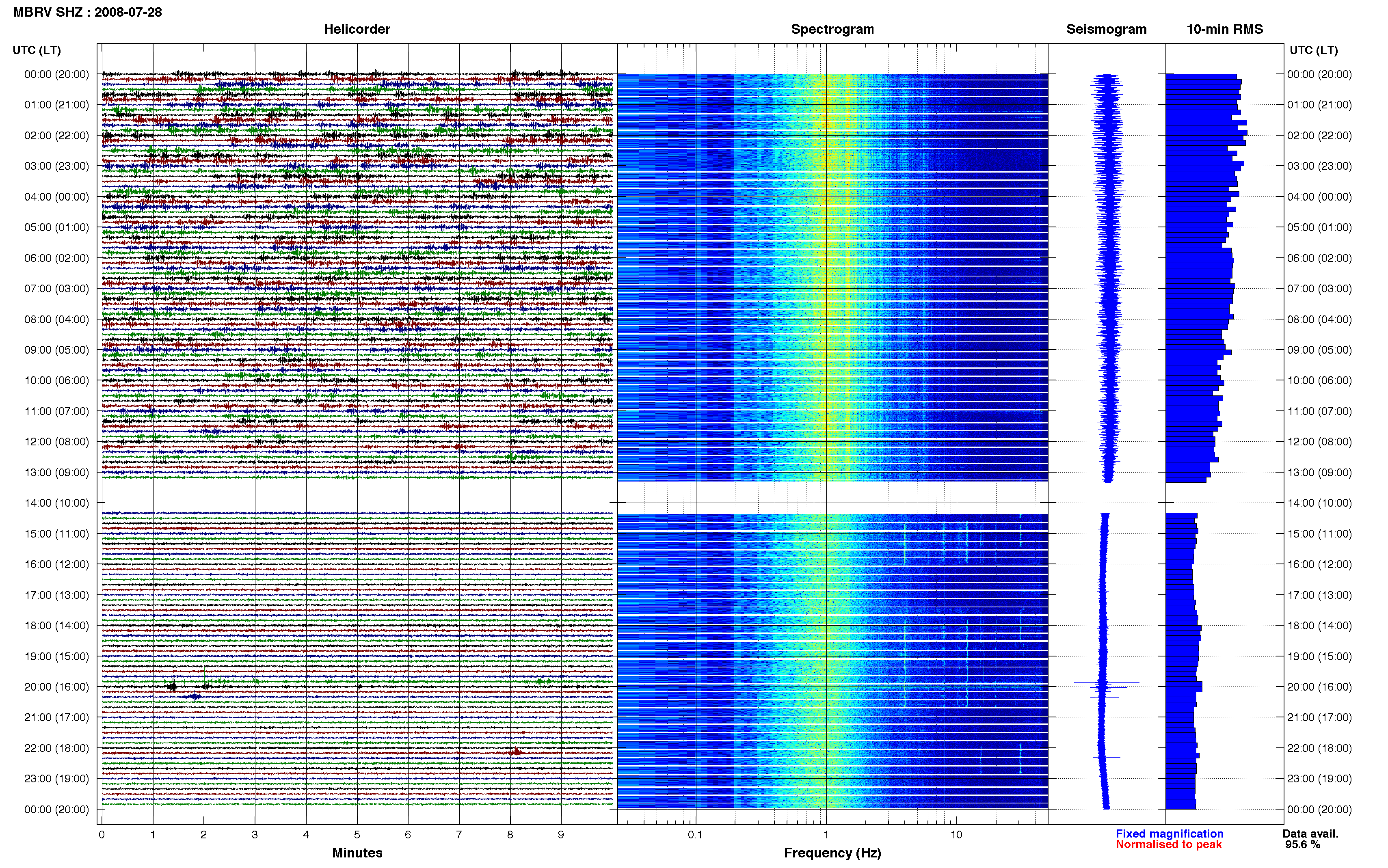
Task: Click the large spike event on 20:00 helicorder trace
Action: (173, 685)
